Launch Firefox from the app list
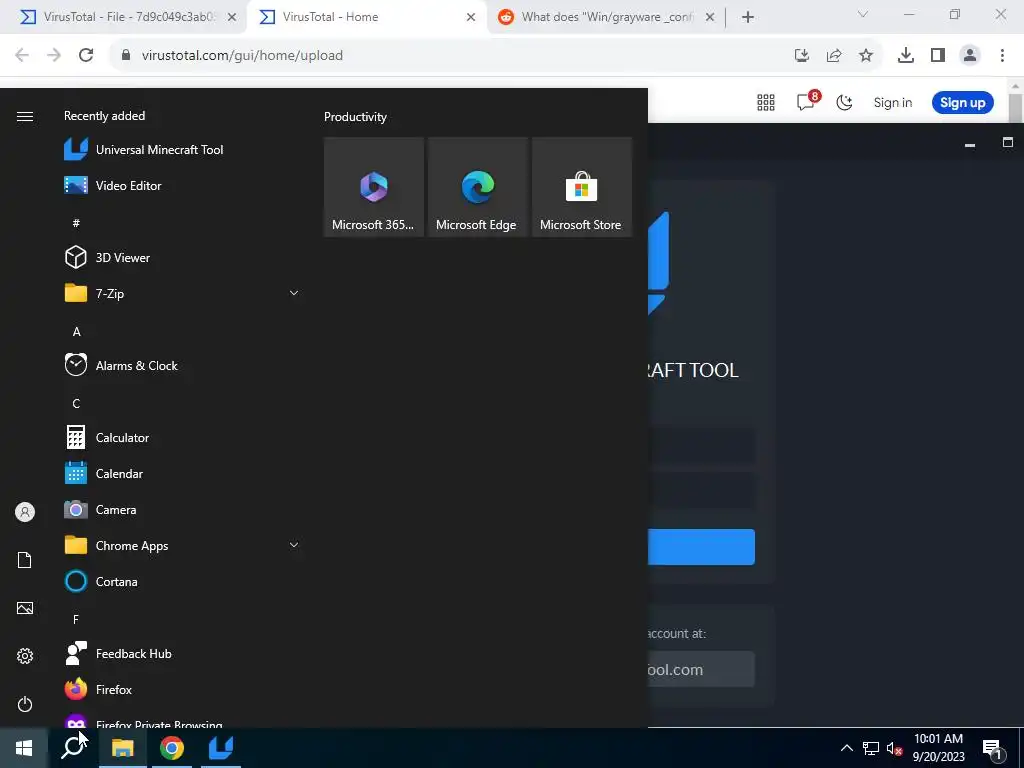 click(x=98, y=689)
